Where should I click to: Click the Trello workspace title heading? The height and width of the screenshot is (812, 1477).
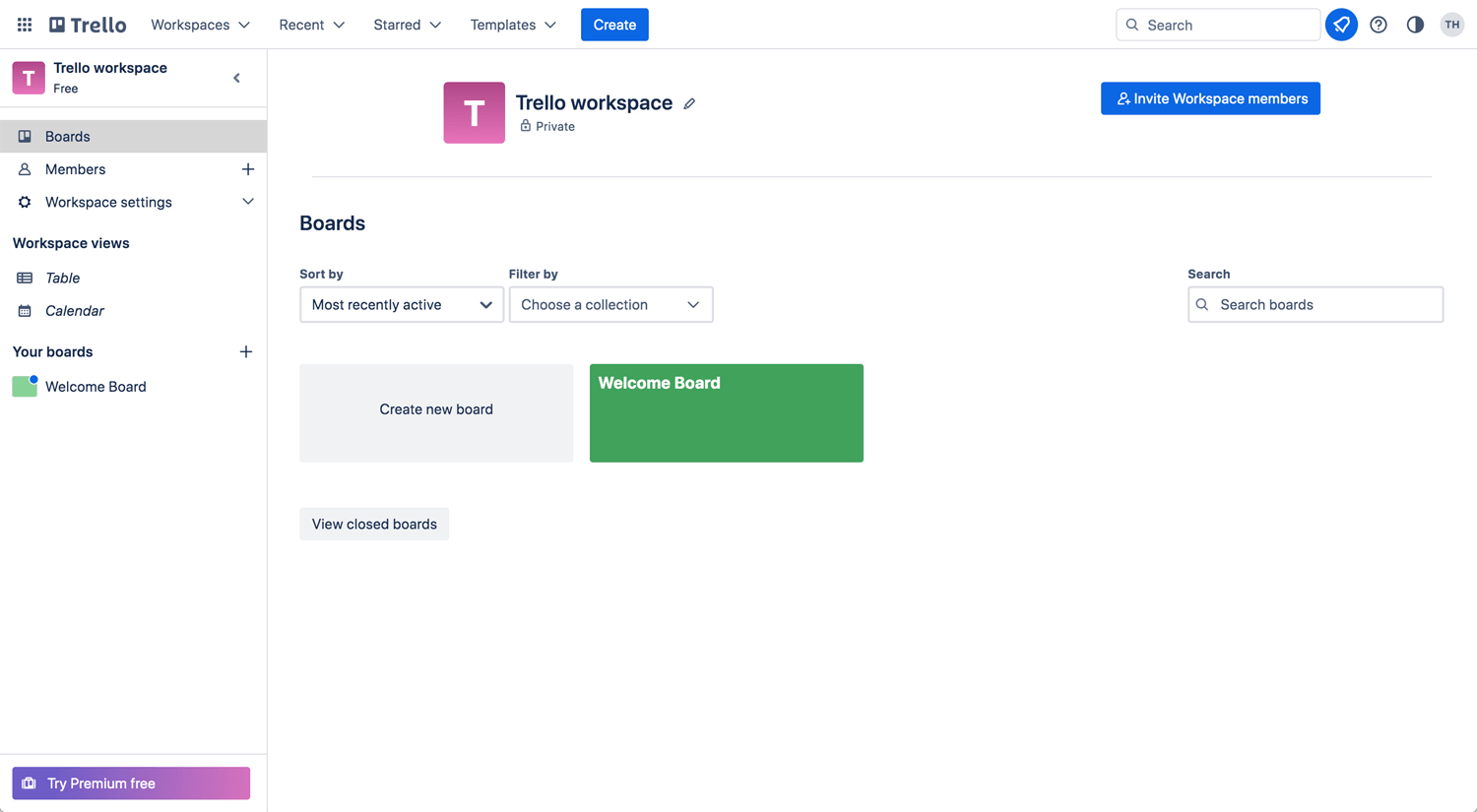point(594,102)
